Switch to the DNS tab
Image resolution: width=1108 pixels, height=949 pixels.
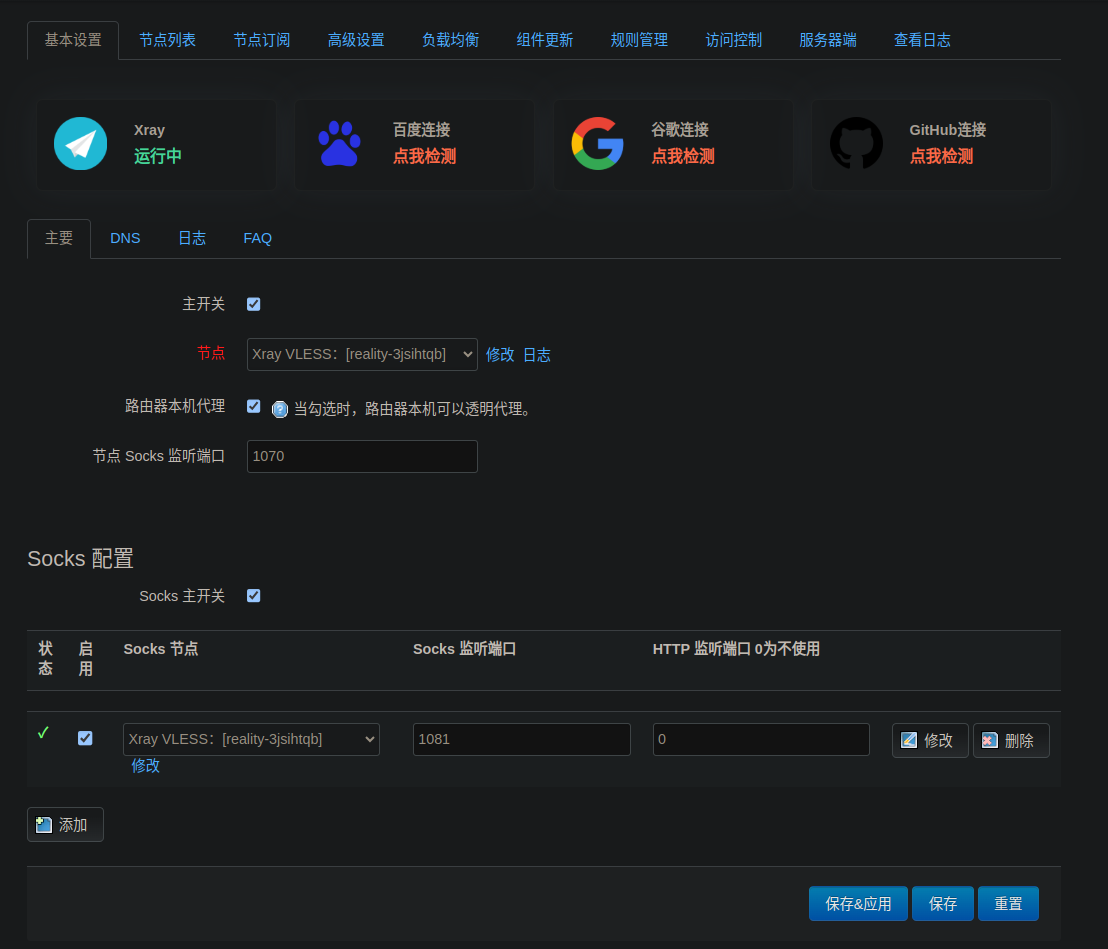[x=125, y=238]
